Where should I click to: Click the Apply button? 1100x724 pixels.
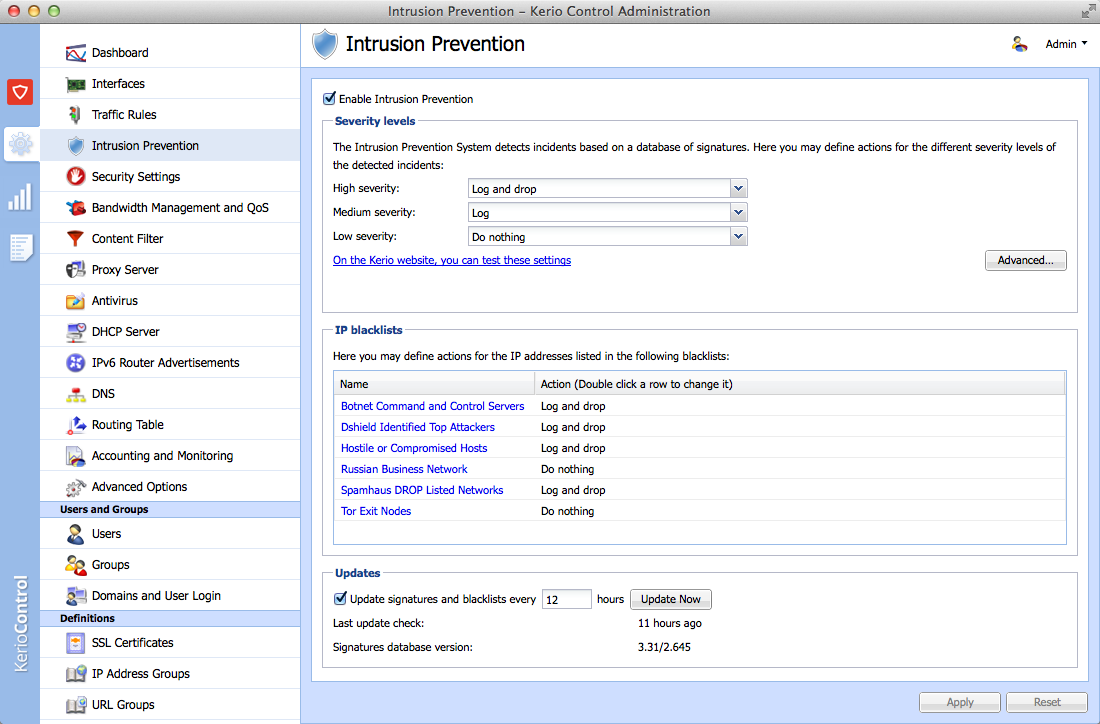(x=960, y=702)
